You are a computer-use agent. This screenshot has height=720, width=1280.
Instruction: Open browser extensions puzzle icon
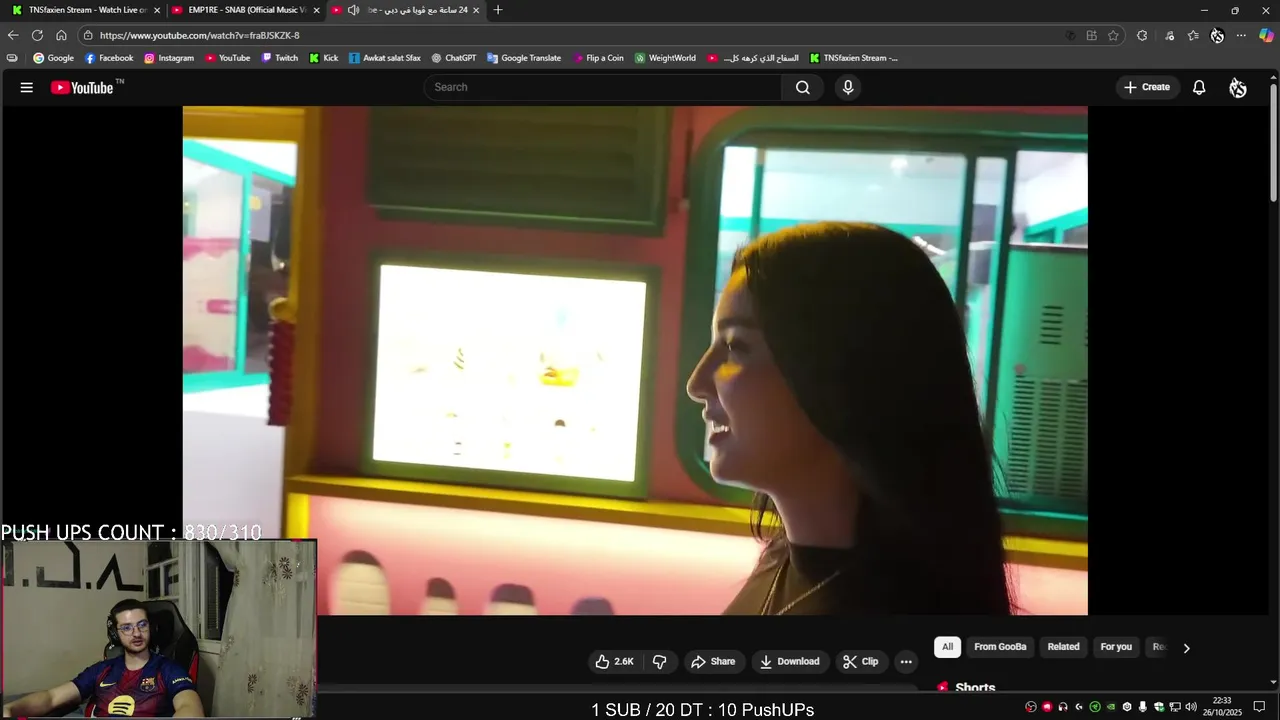[x=1142, y=35]
